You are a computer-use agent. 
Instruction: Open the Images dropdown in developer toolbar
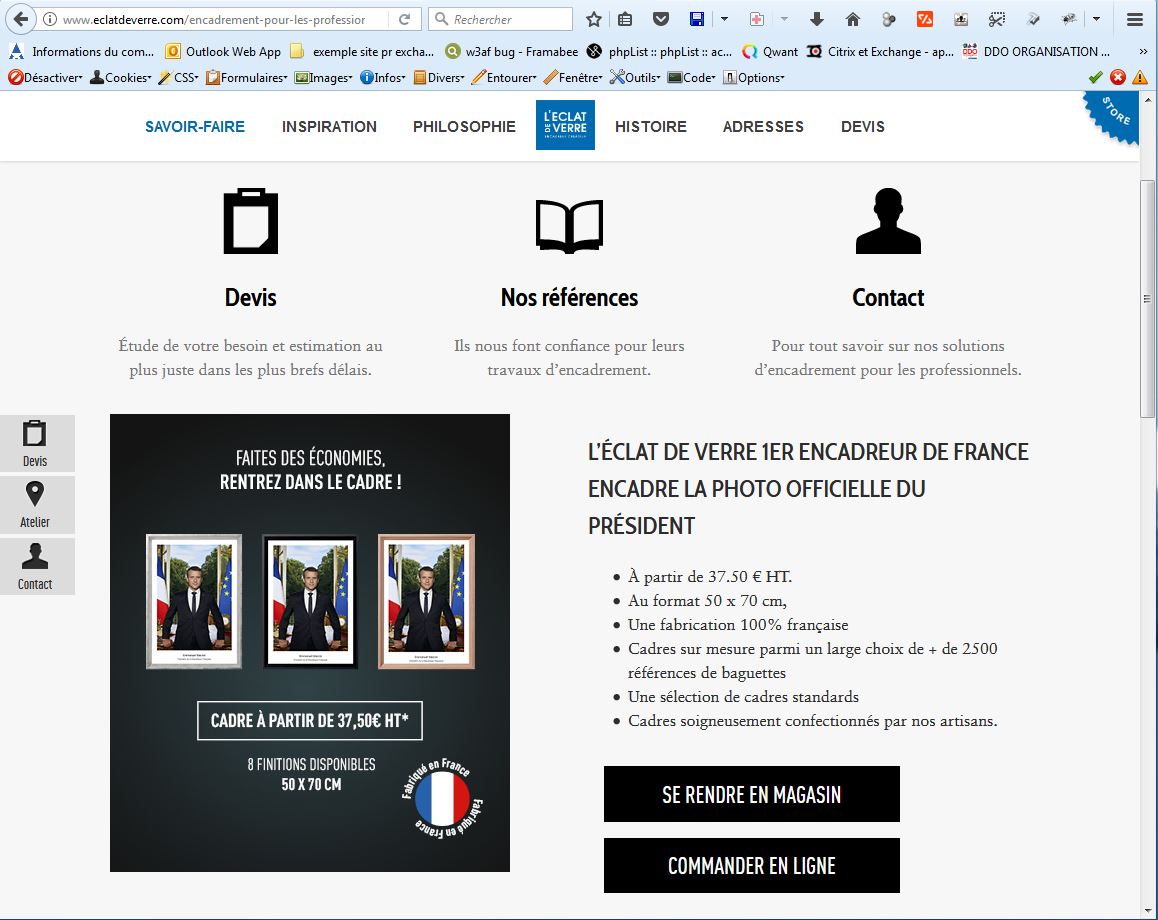pos(324,78)
